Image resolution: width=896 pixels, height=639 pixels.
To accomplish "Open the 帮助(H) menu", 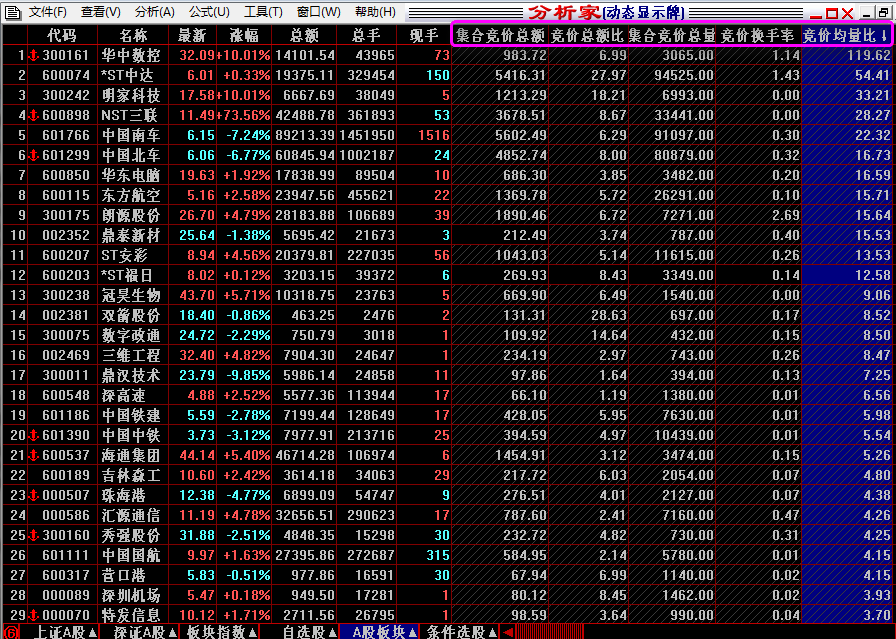I will [375, 12].
